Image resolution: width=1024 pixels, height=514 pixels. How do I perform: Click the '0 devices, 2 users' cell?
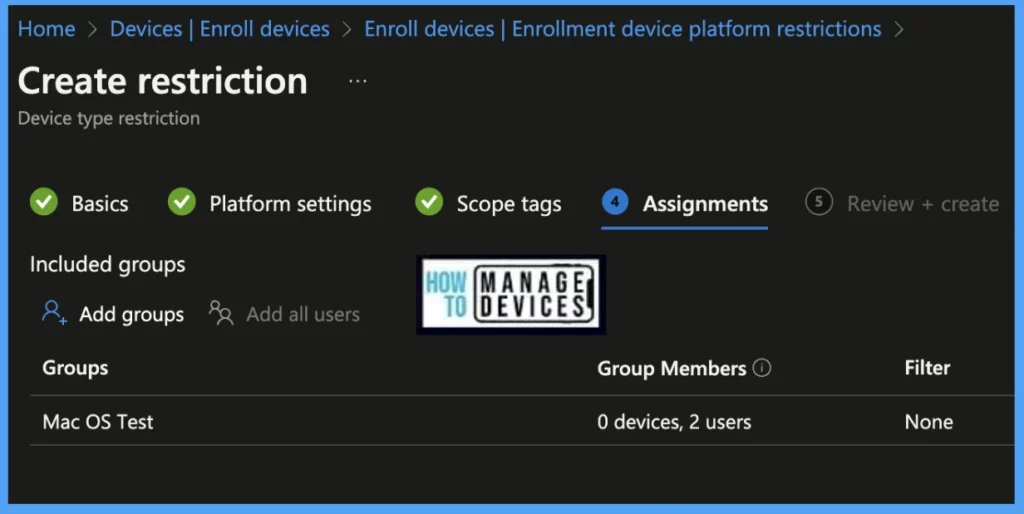click(x=674, y=422)
